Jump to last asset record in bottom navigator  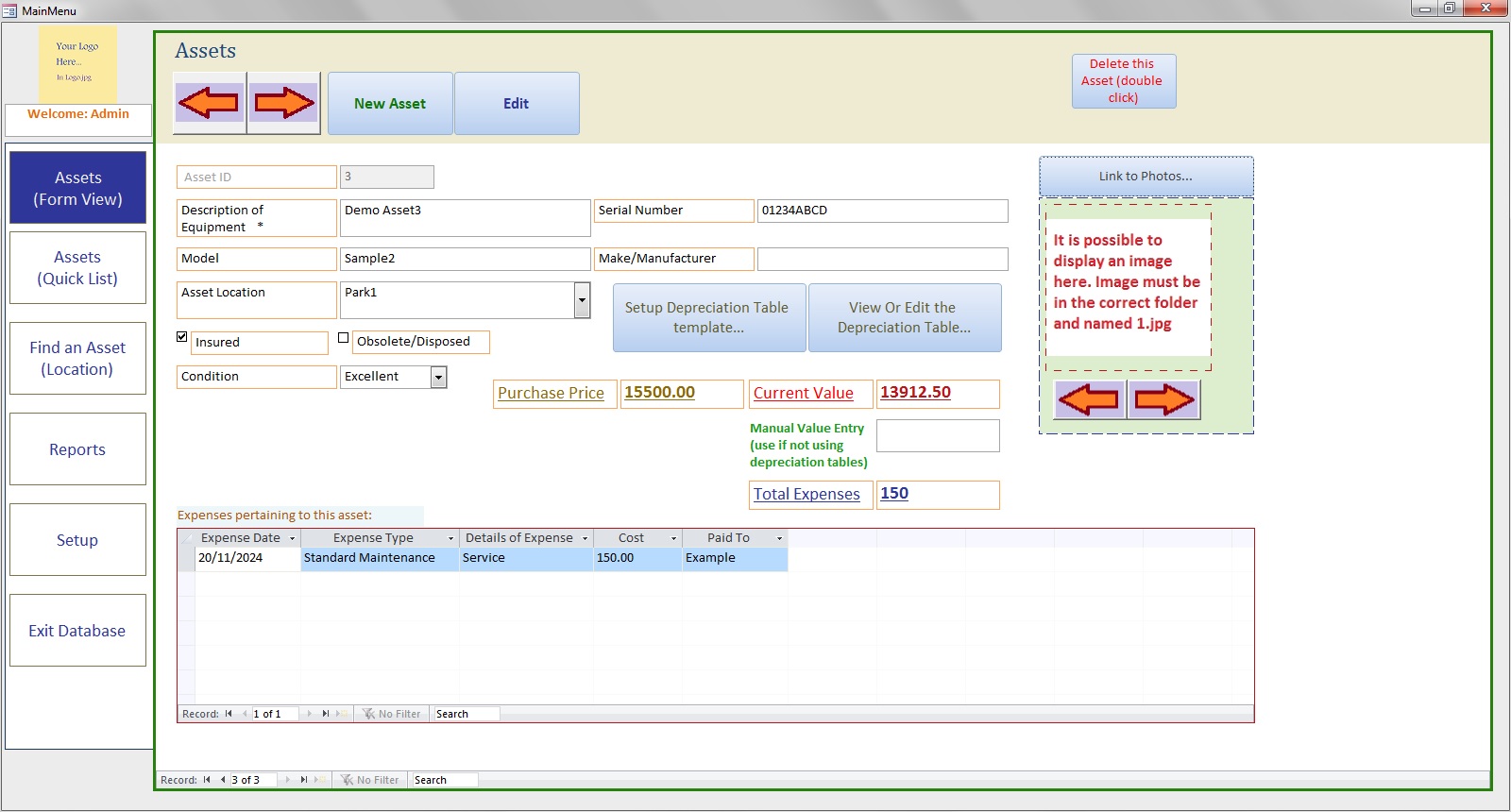click(x=303, y=780)
